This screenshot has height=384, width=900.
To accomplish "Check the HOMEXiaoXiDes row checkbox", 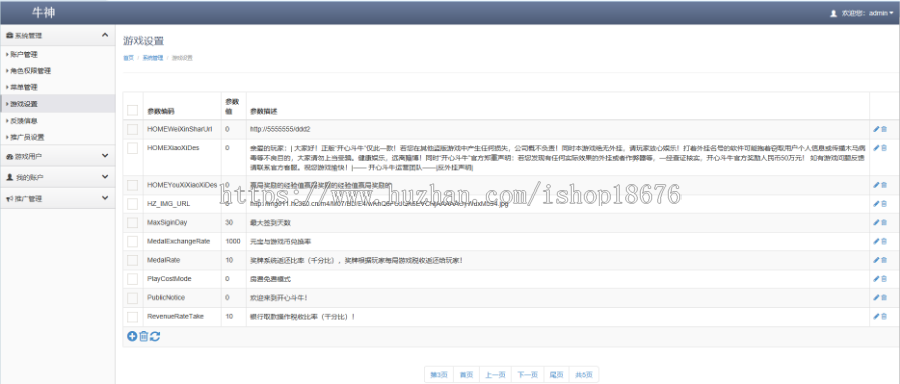I will (x=133, y=148).
